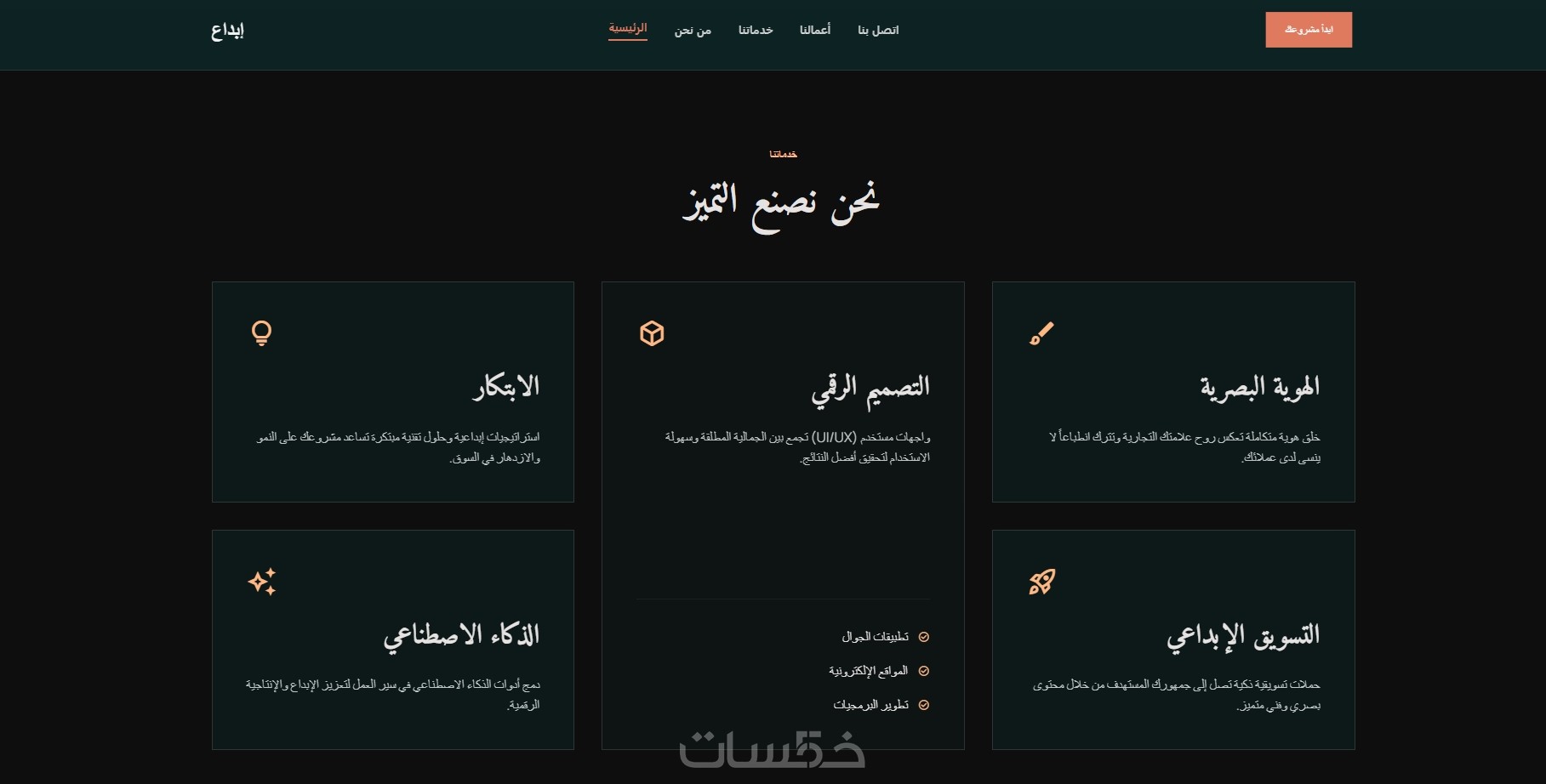
Task: Click the التسويق الإبداعي card title
Action: pos(1243,636)
